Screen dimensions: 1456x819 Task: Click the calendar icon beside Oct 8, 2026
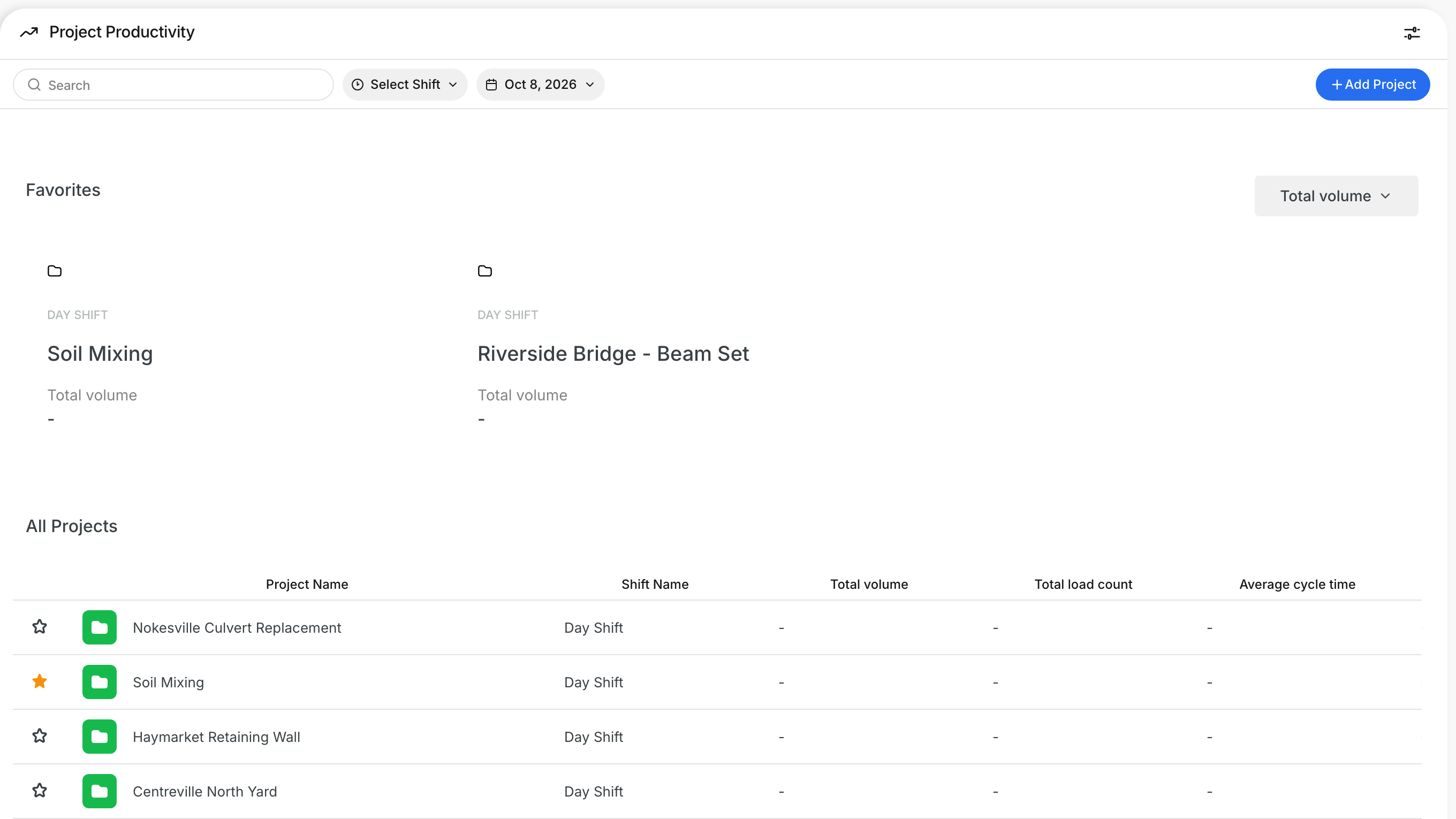point(491,85)
